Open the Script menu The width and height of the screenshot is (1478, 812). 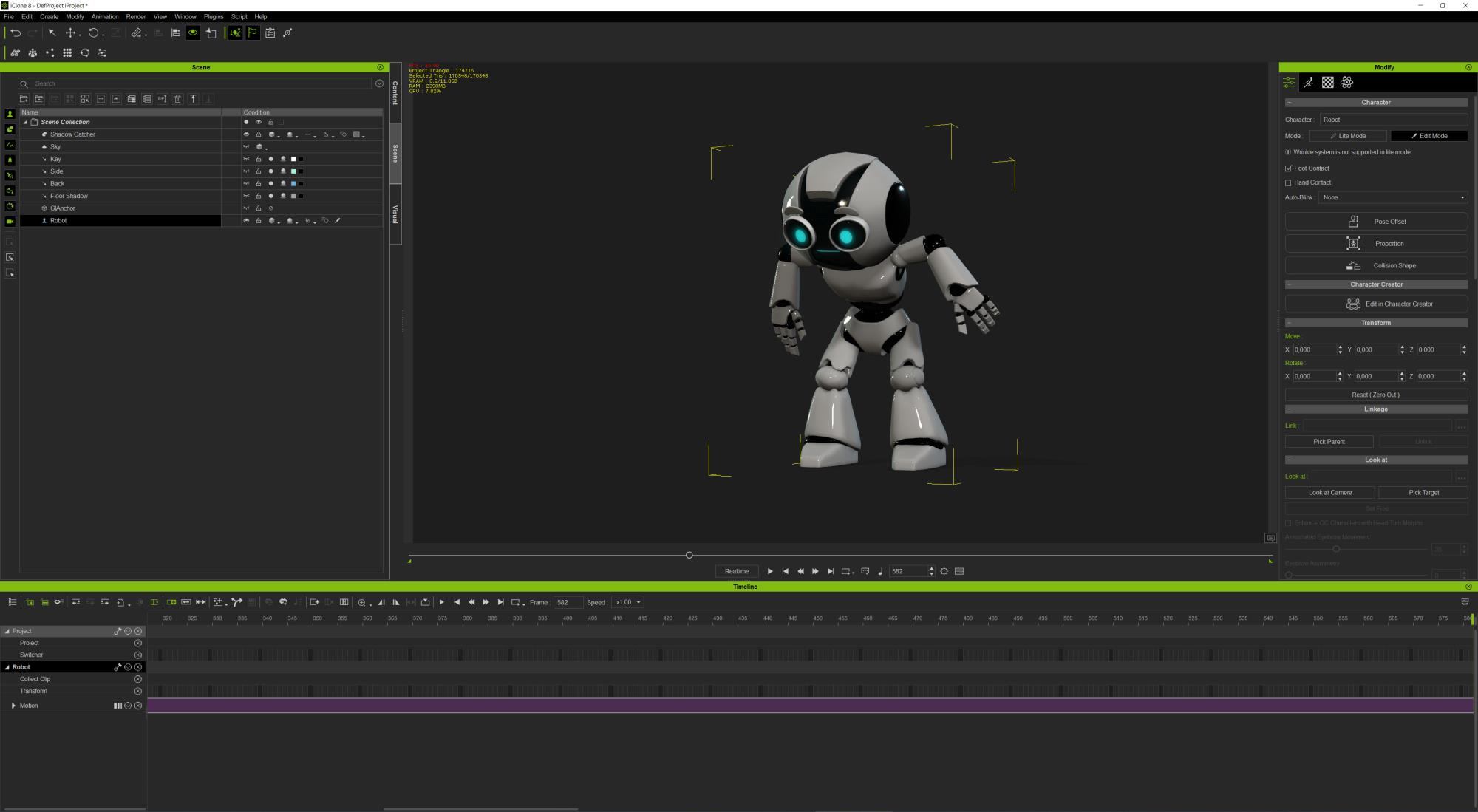[x=239, y=16]
